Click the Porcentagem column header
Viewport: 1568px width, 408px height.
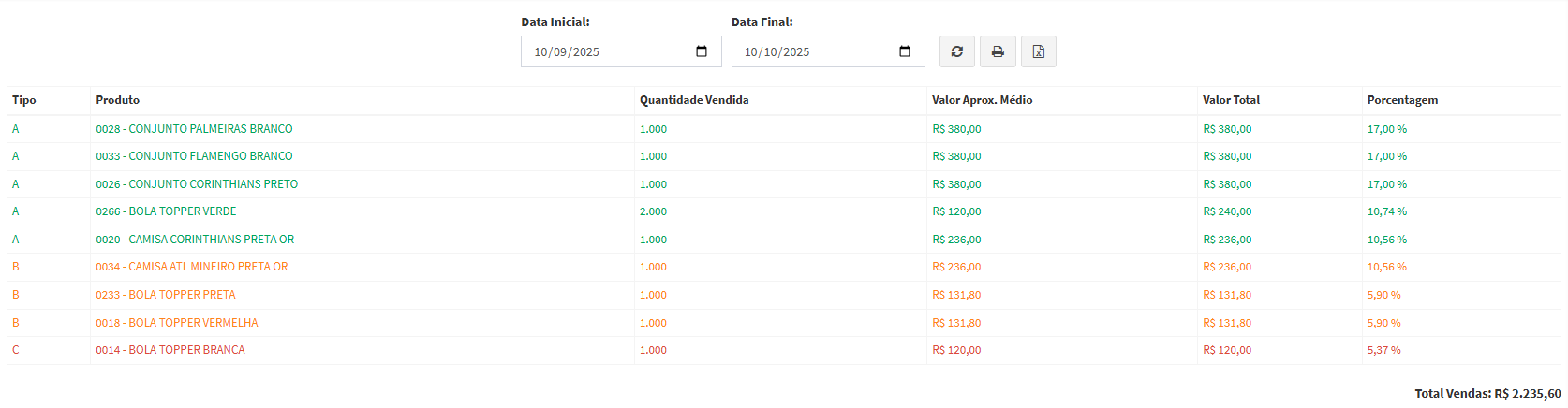click(x=1402, y=100)
